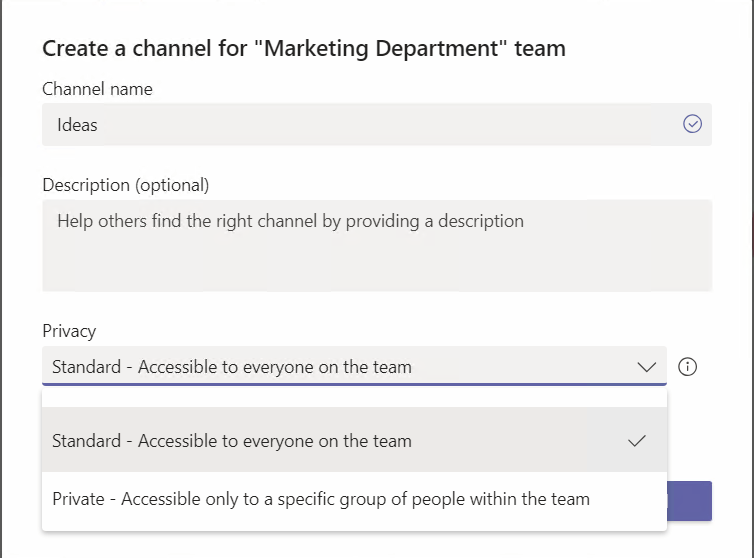Viewport: 754px width, 558px height.
Task: Click the "Privacy" label above the dropdown
Action: click(x=69, y=331)
